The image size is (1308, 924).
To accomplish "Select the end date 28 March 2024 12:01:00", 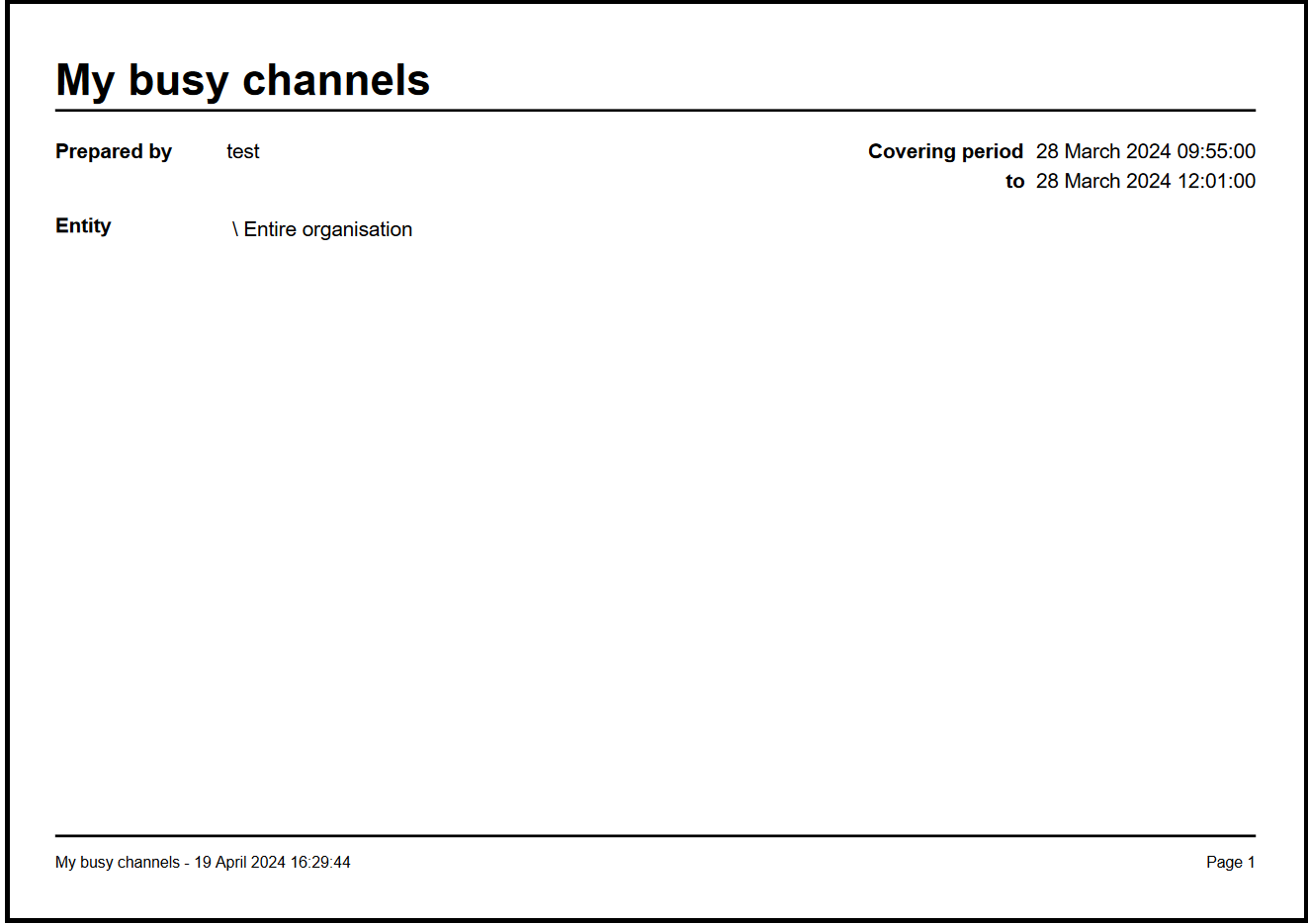I will coord(1145,181).
